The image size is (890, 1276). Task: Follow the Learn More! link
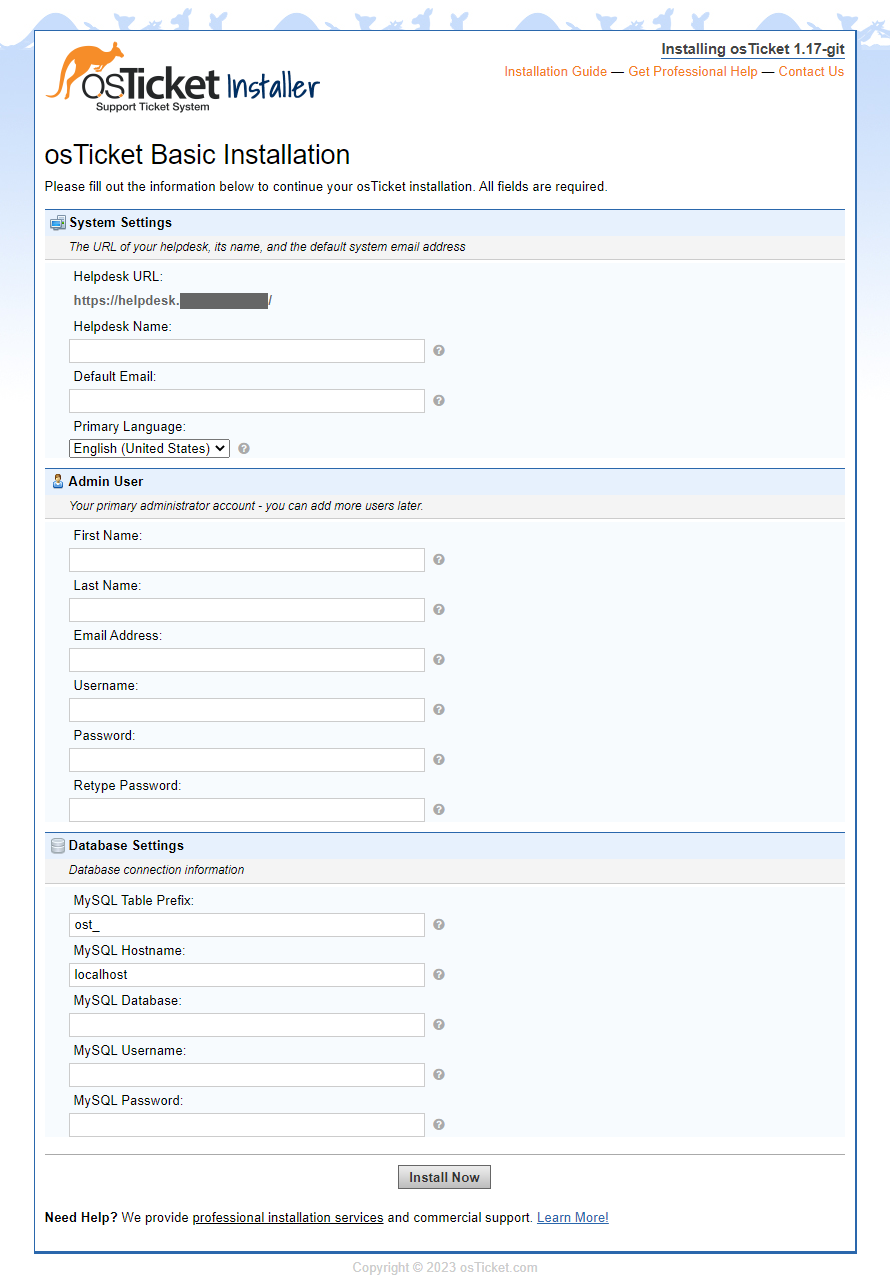pos(572,1218)
